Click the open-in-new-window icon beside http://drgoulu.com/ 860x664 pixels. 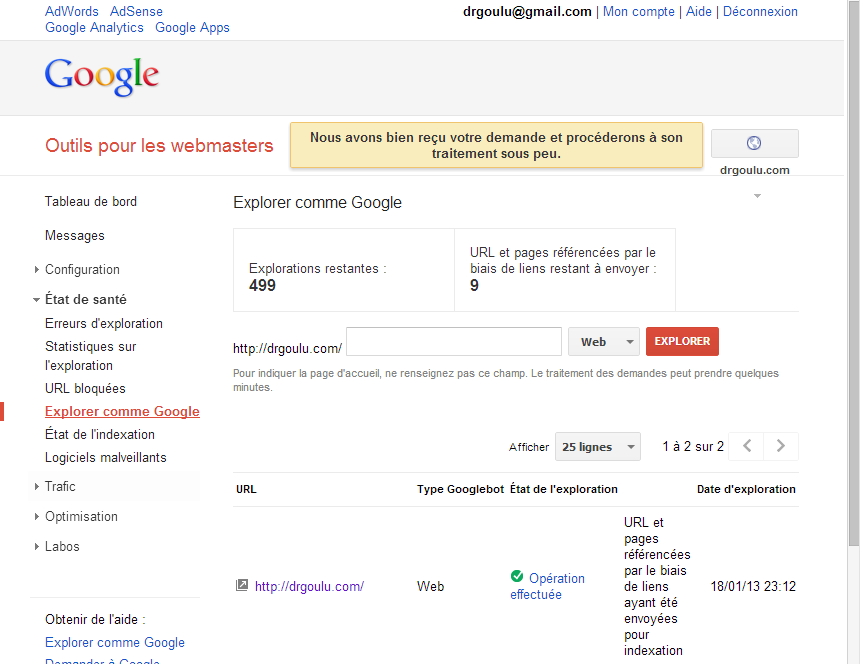(242, 585)
